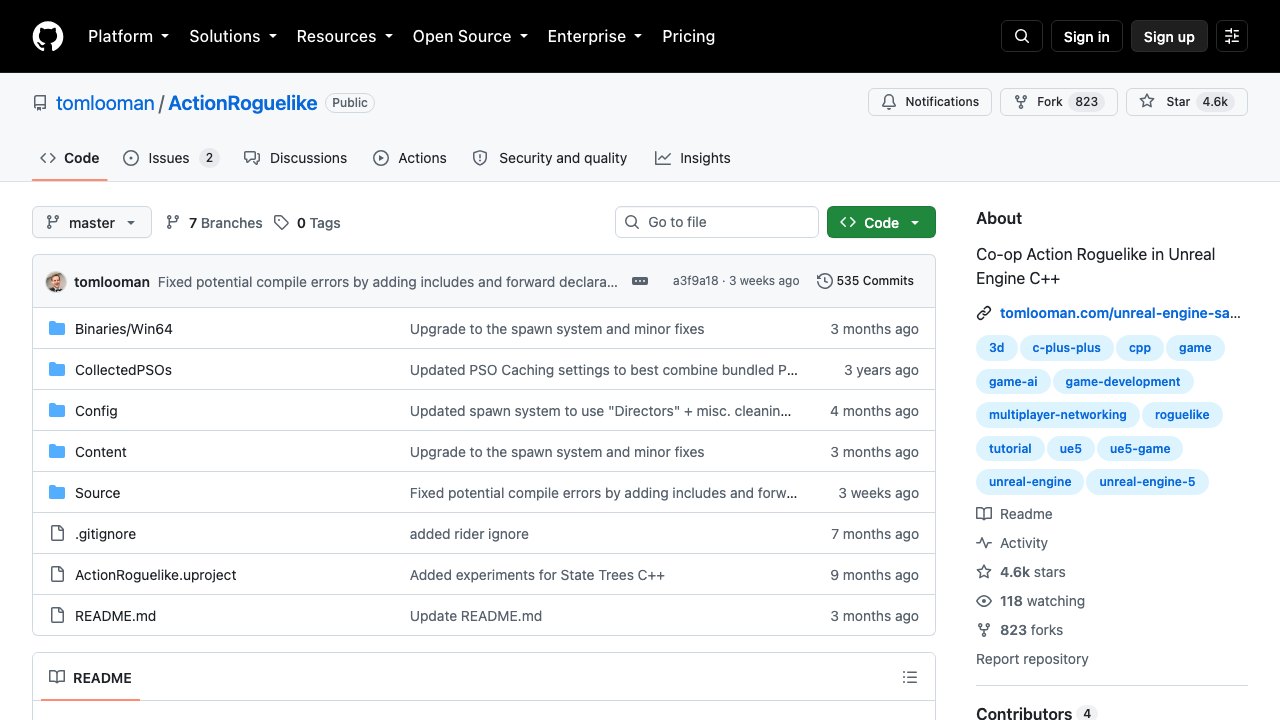
Task: Star the repository with Star button
Action: point(1187,102)
